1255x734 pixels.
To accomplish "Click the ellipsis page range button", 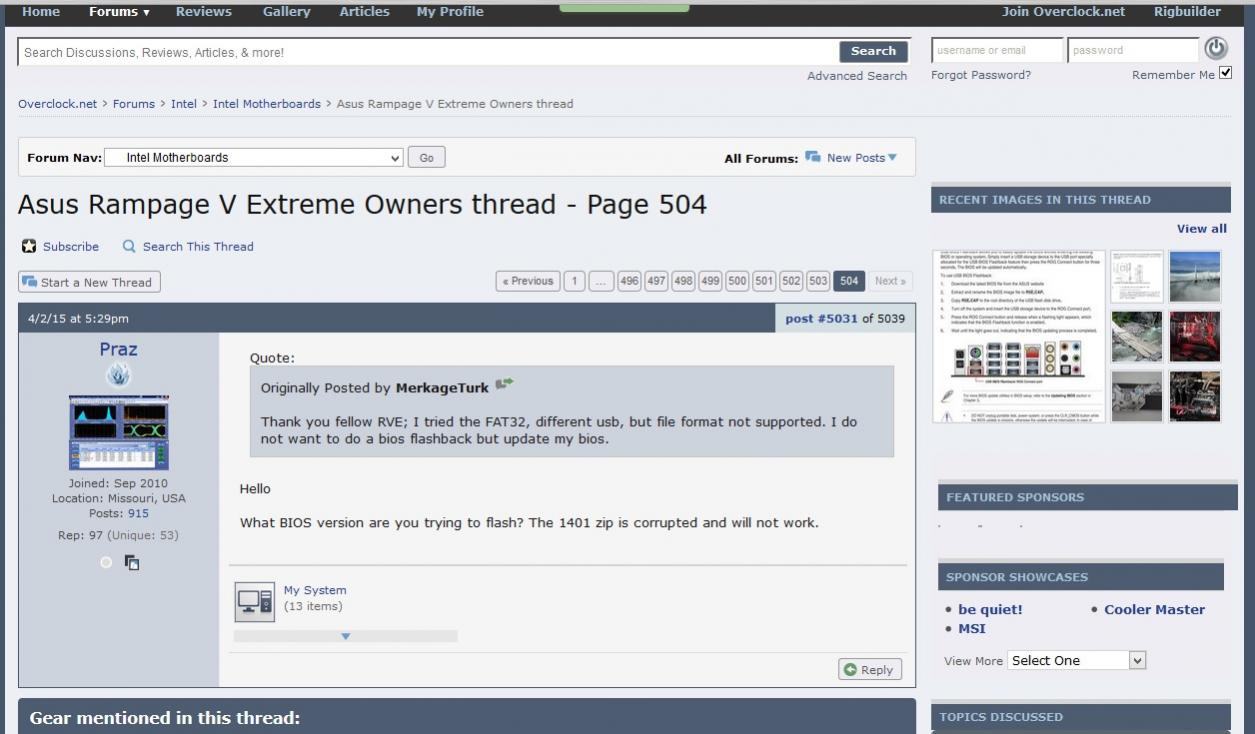I will [x=601, y=281].
